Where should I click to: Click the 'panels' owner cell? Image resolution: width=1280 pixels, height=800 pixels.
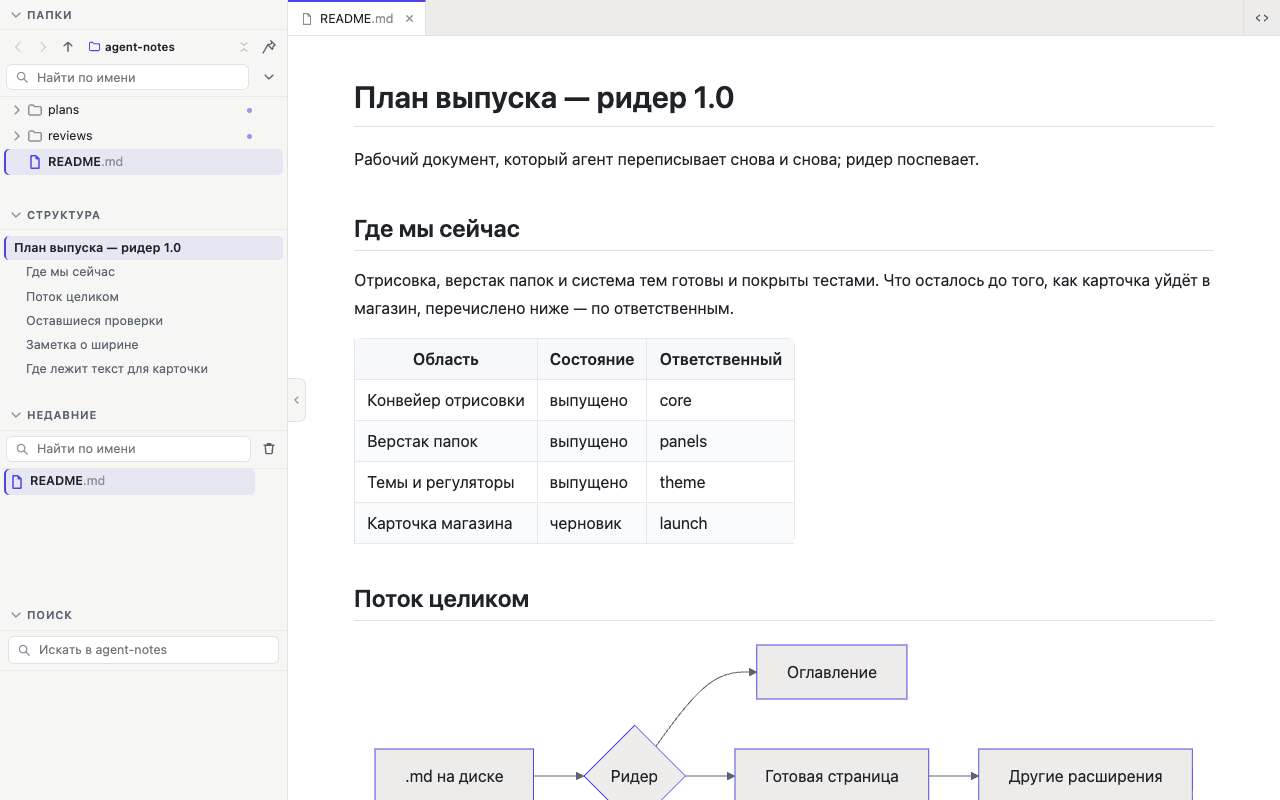coord(721,441)
